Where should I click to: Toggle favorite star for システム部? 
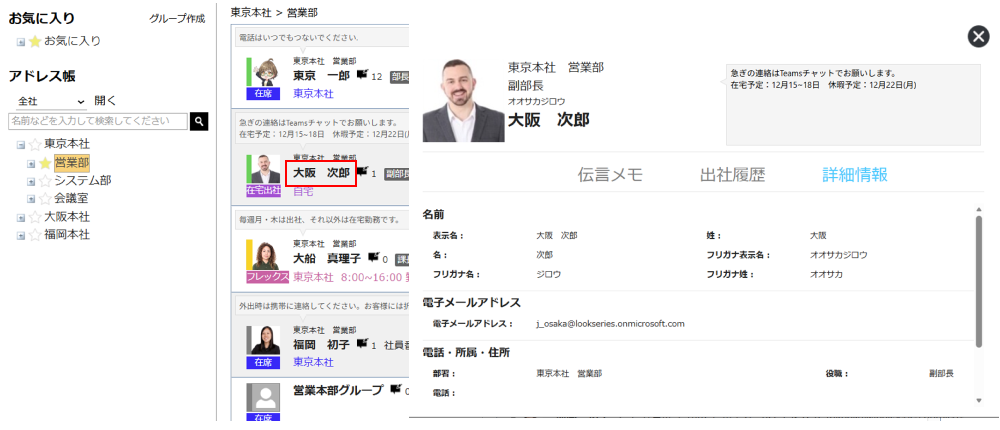pyautogui.click(x=44, y=181)
